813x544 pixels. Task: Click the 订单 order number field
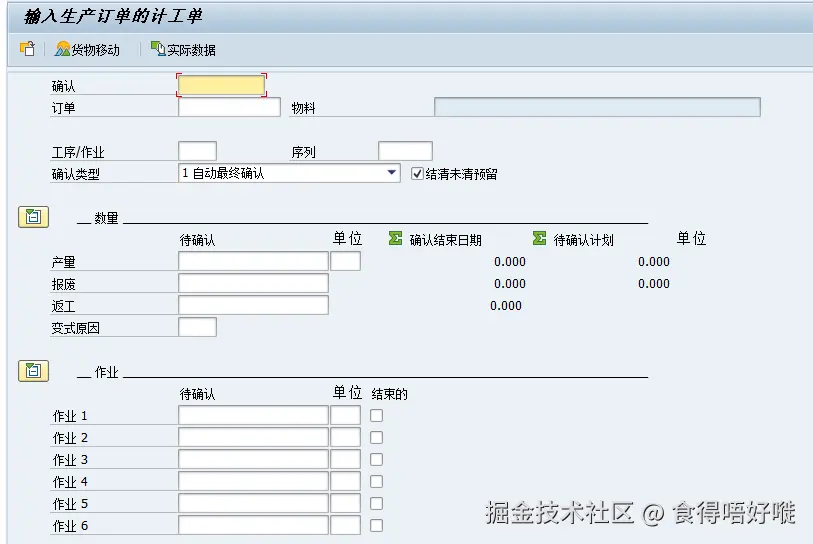(x=229, y=107)
